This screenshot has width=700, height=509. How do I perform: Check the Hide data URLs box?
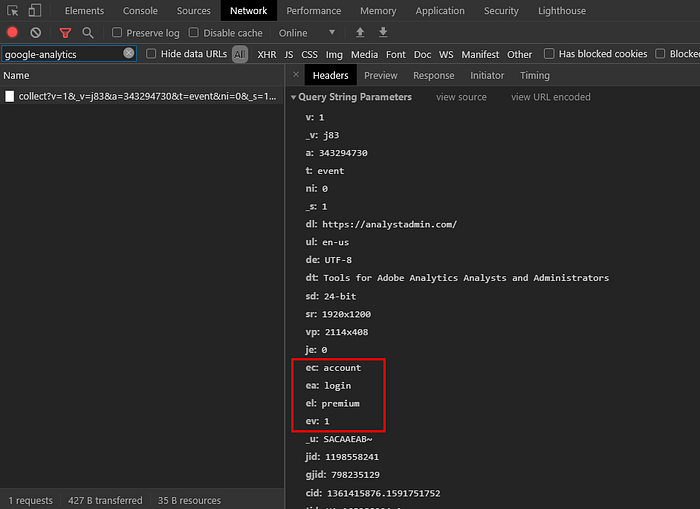pos(151,54)
